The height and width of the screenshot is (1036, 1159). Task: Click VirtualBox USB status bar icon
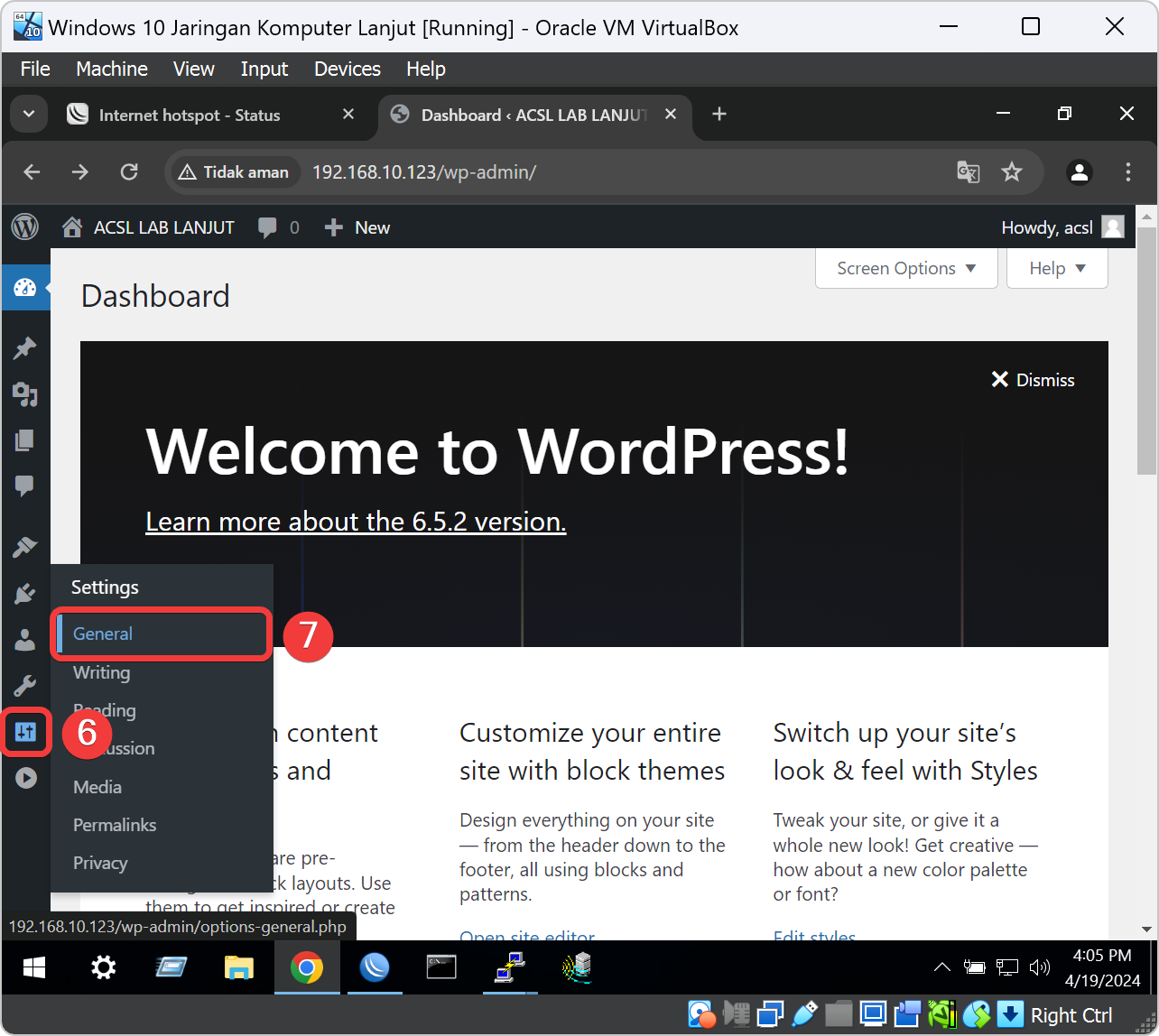804,1015
